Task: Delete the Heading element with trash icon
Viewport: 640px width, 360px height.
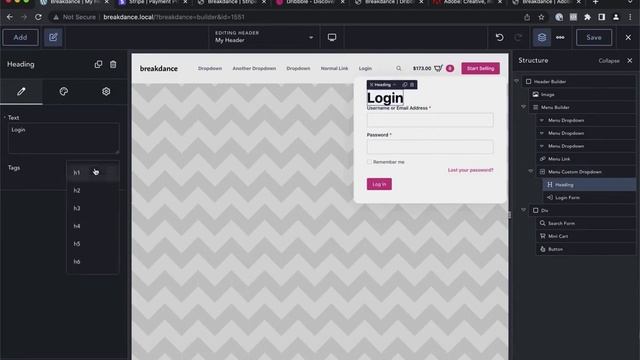Action: (113, 64)
